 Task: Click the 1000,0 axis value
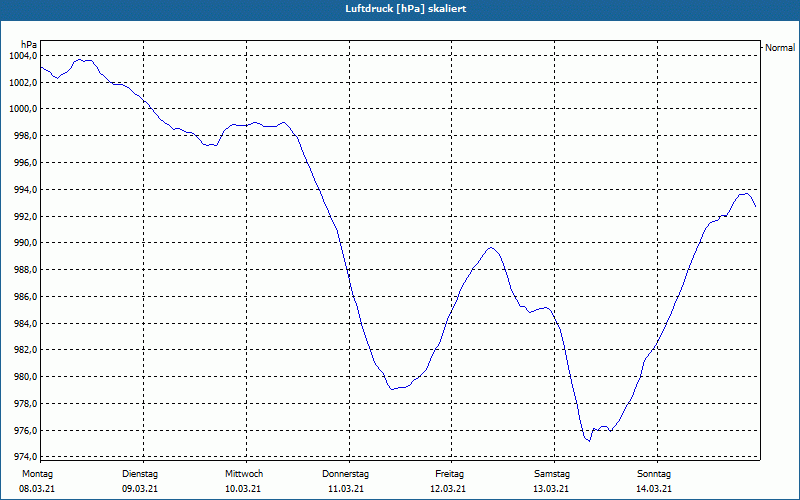point(23,109)
